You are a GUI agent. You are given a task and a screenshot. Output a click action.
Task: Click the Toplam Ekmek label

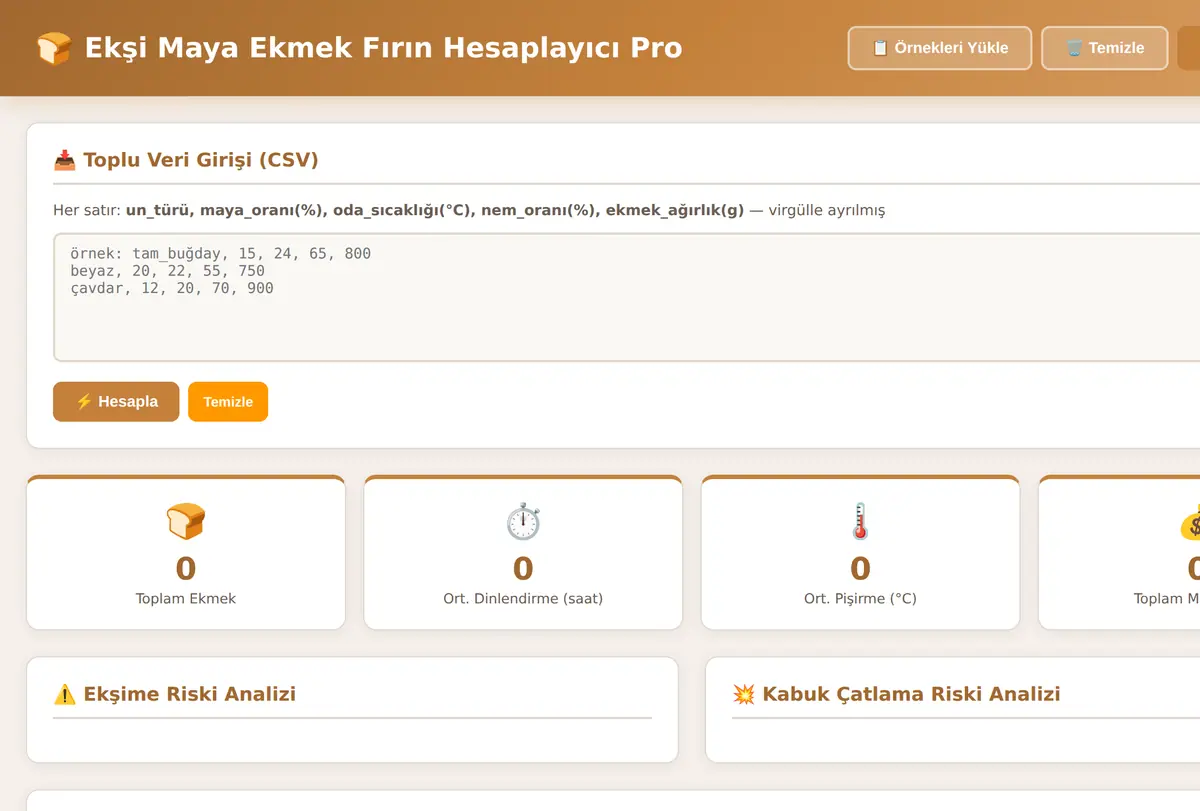(x=186, y=599)
